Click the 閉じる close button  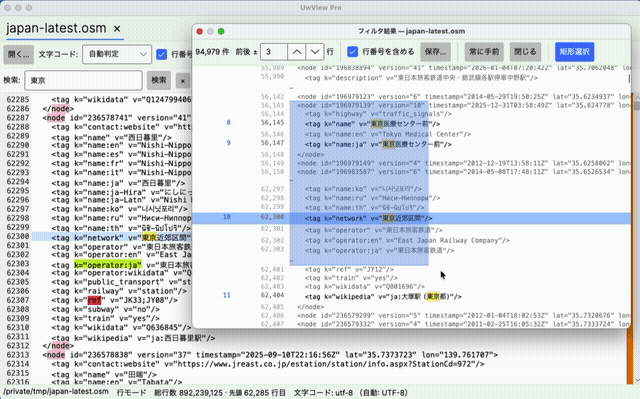(x=525, y=52)
